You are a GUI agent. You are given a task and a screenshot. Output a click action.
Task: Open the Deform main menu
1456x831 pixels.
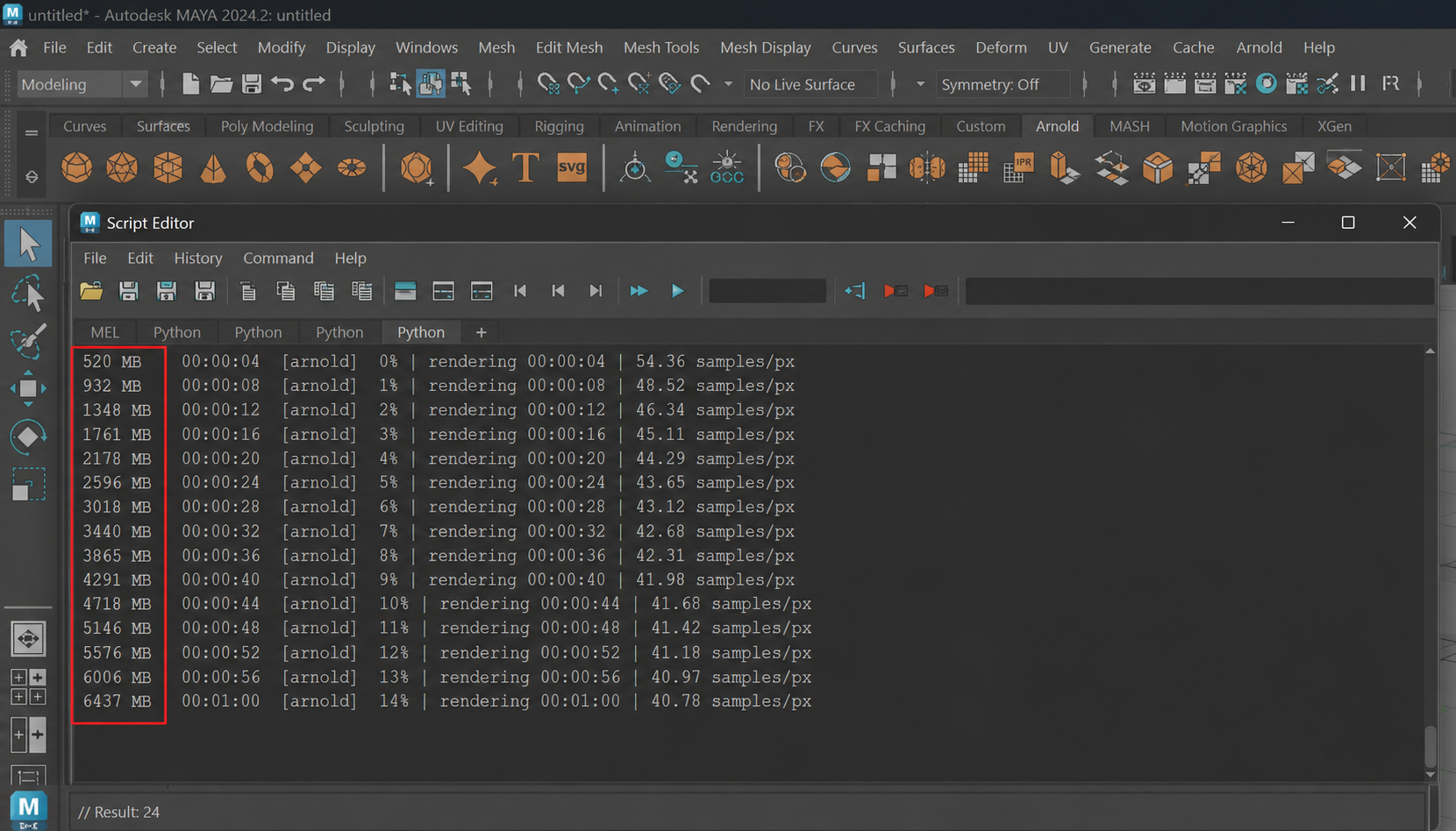click(x=1001, y=47)
